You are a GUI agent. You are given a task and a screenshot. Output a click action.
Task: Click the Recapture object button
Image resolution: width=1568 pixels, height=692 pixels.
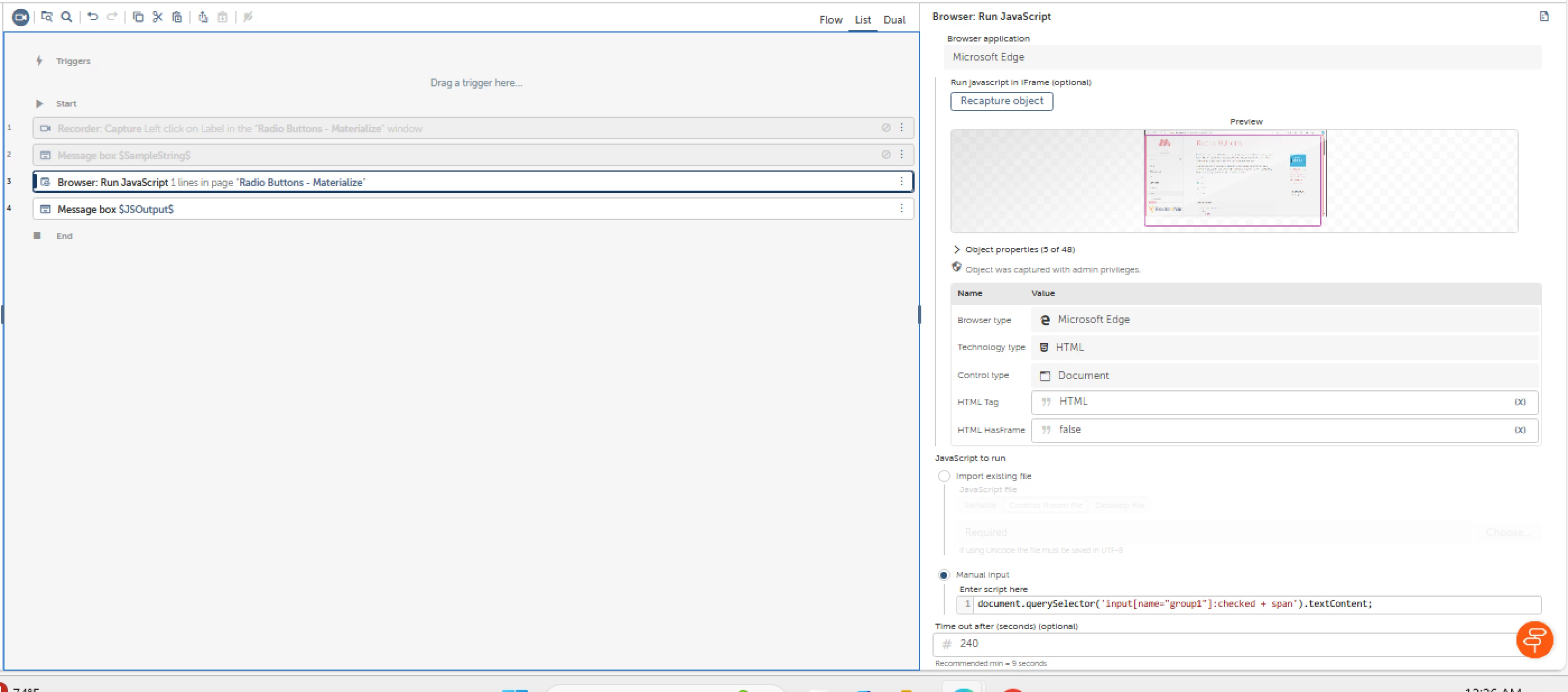1001,101
